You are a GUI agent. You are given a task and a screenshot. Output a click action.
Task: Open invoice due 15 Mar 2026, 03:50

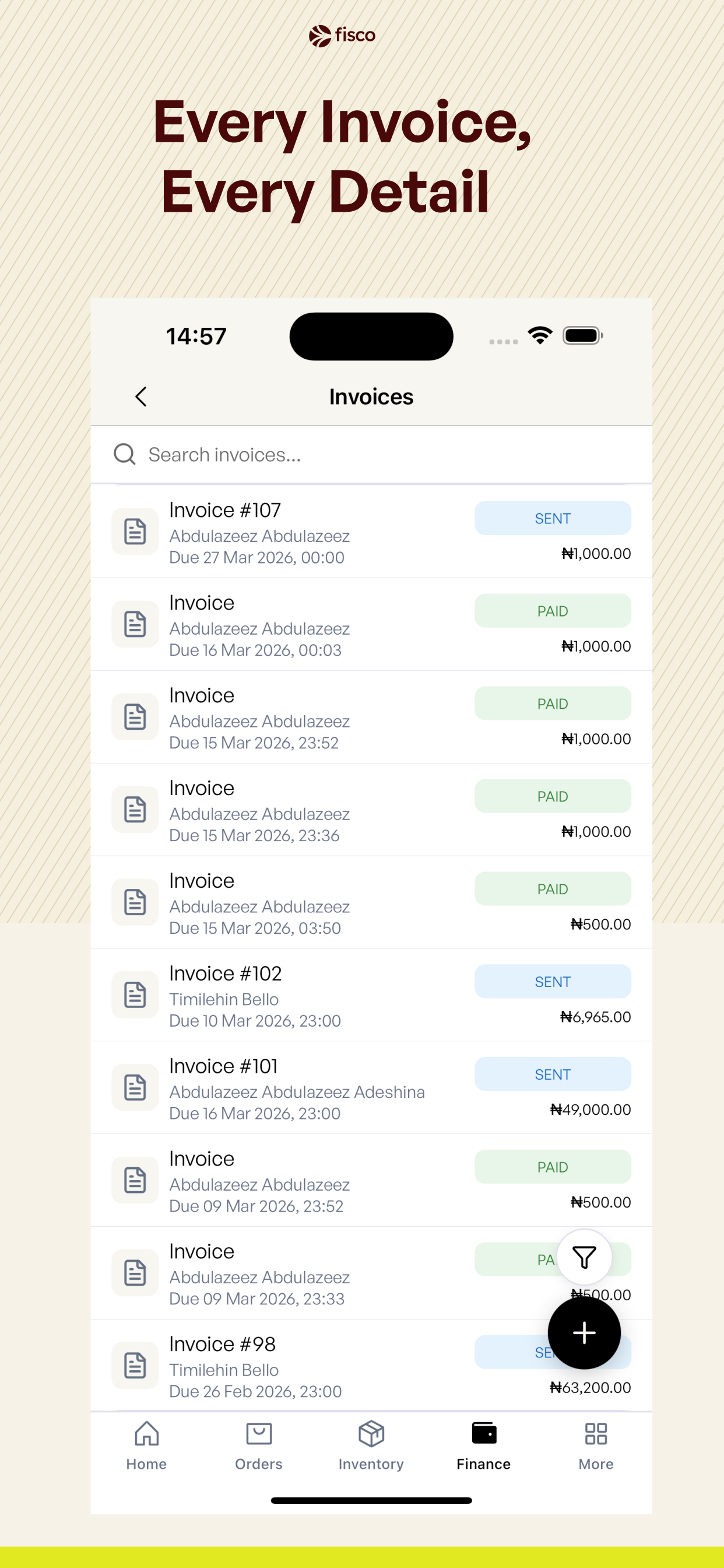[371, 902]
